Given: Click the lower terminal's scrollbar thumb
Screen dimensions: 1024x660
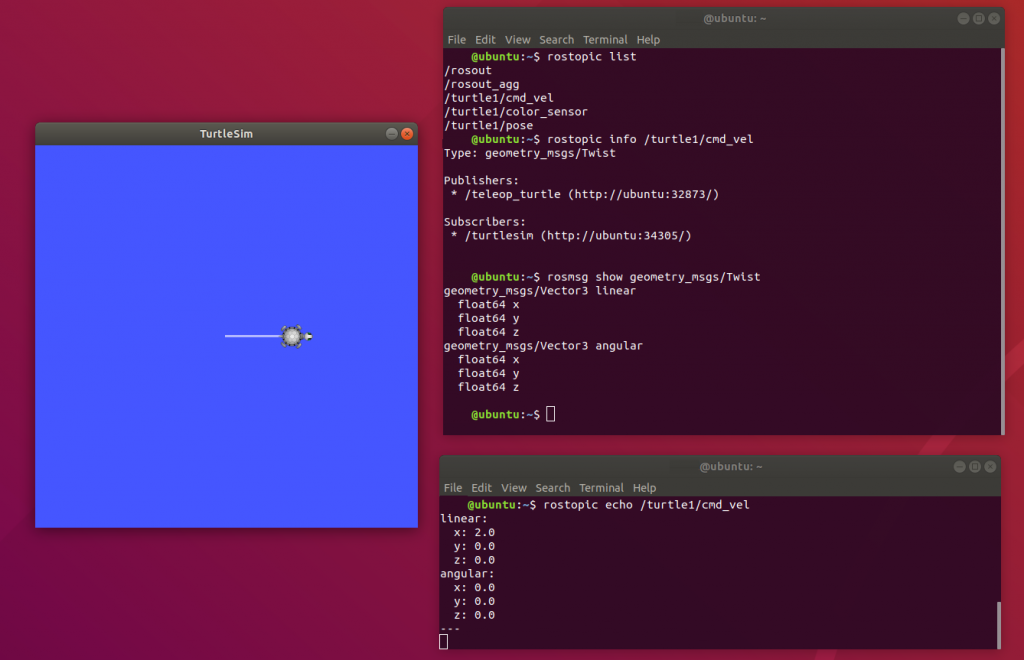Looking at the screenshot, I should [998, 625].
